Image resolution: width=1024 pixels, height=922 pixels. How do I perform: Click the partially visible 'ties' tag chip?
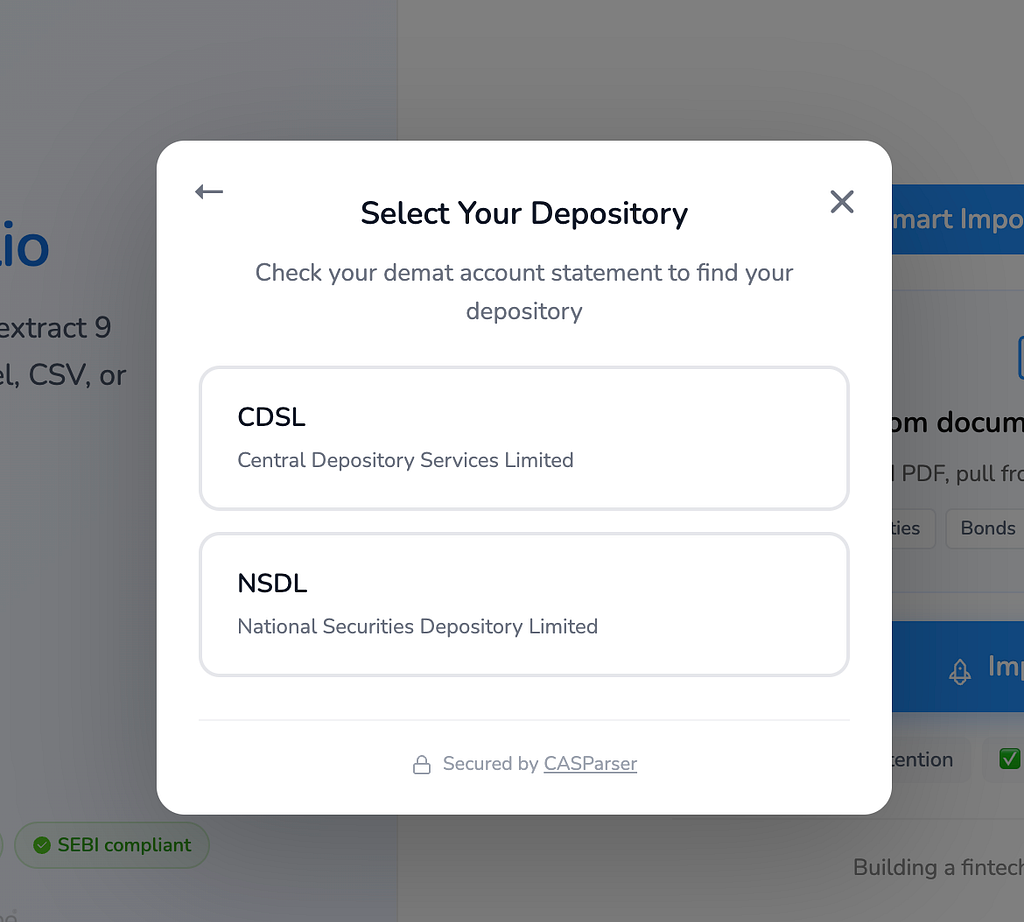tap(913, 528)
